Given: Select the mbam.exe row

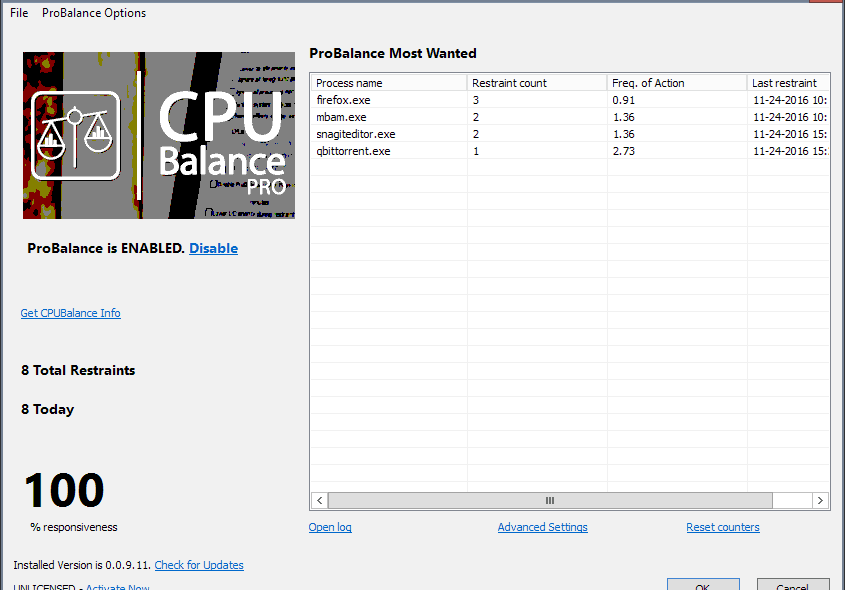Looking at the screenshot, I should click(570, 117).
